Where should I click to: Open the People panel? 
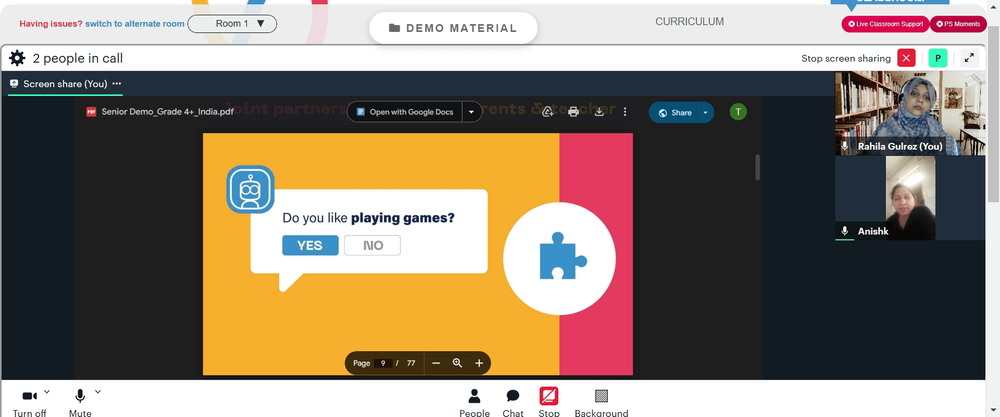(474, 402)
